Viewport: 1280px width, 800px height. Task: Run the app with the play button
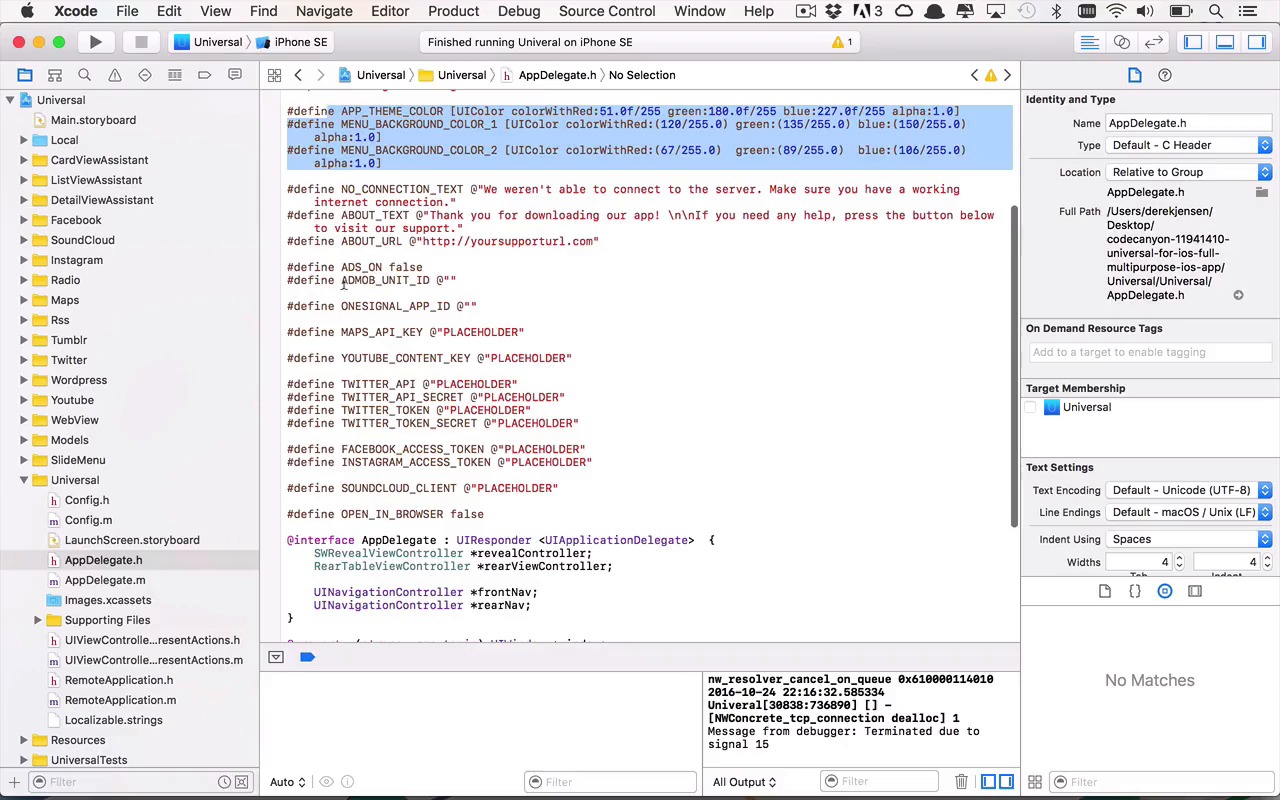(x=95, y=42)
